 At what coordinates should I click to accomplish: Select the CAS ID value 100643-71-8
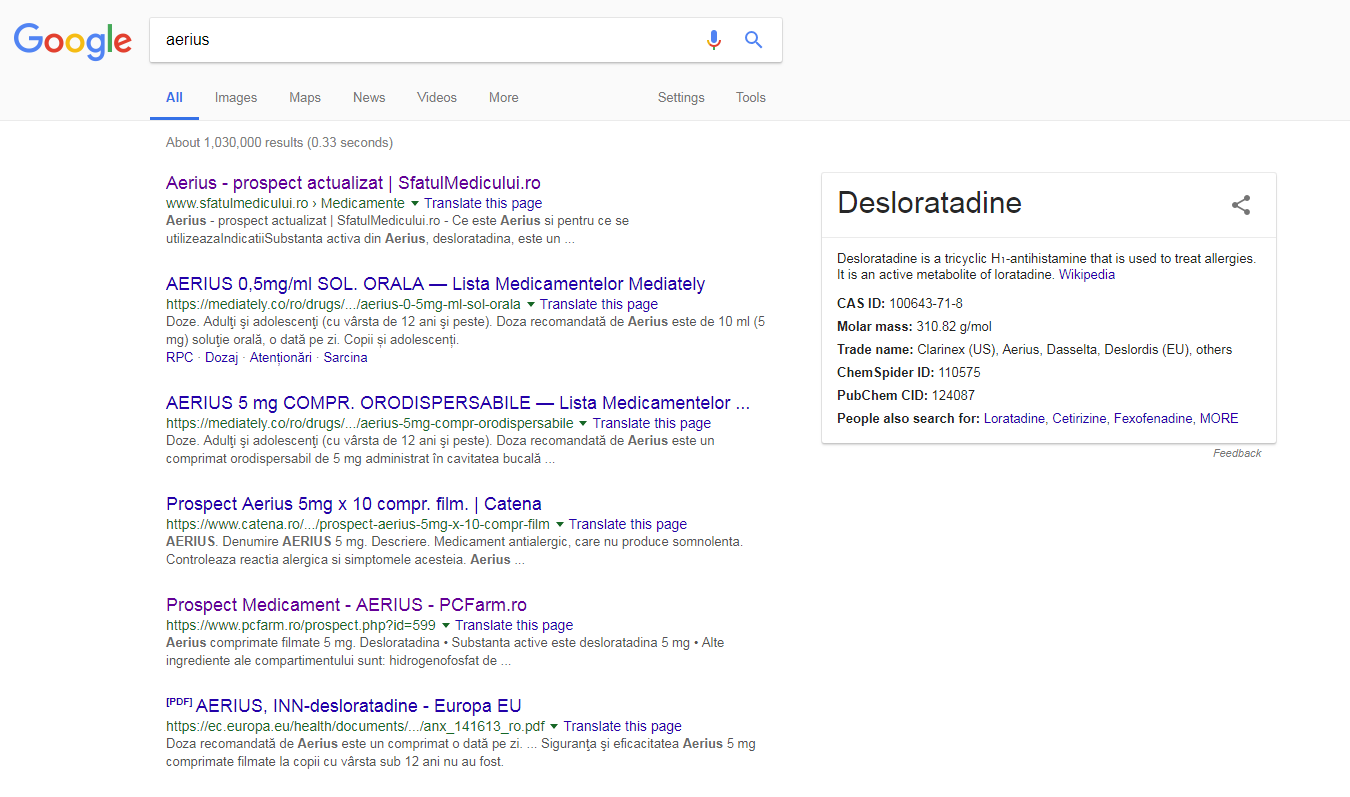(926, 303)
